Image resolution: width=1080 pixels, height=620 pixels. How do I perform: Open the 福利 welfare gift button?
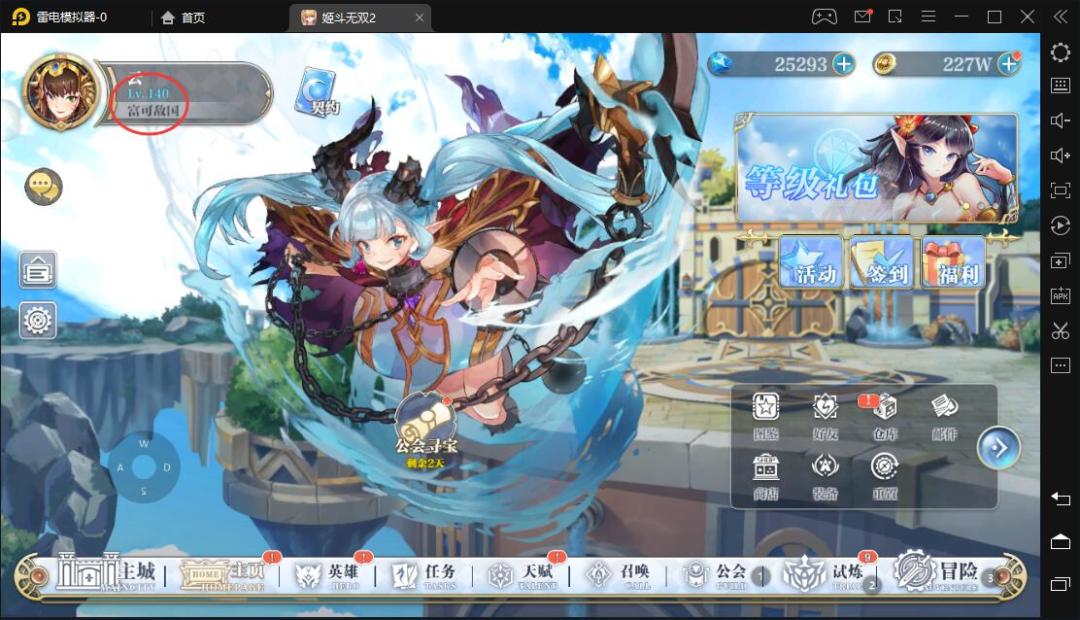click(x=954, y=262)
